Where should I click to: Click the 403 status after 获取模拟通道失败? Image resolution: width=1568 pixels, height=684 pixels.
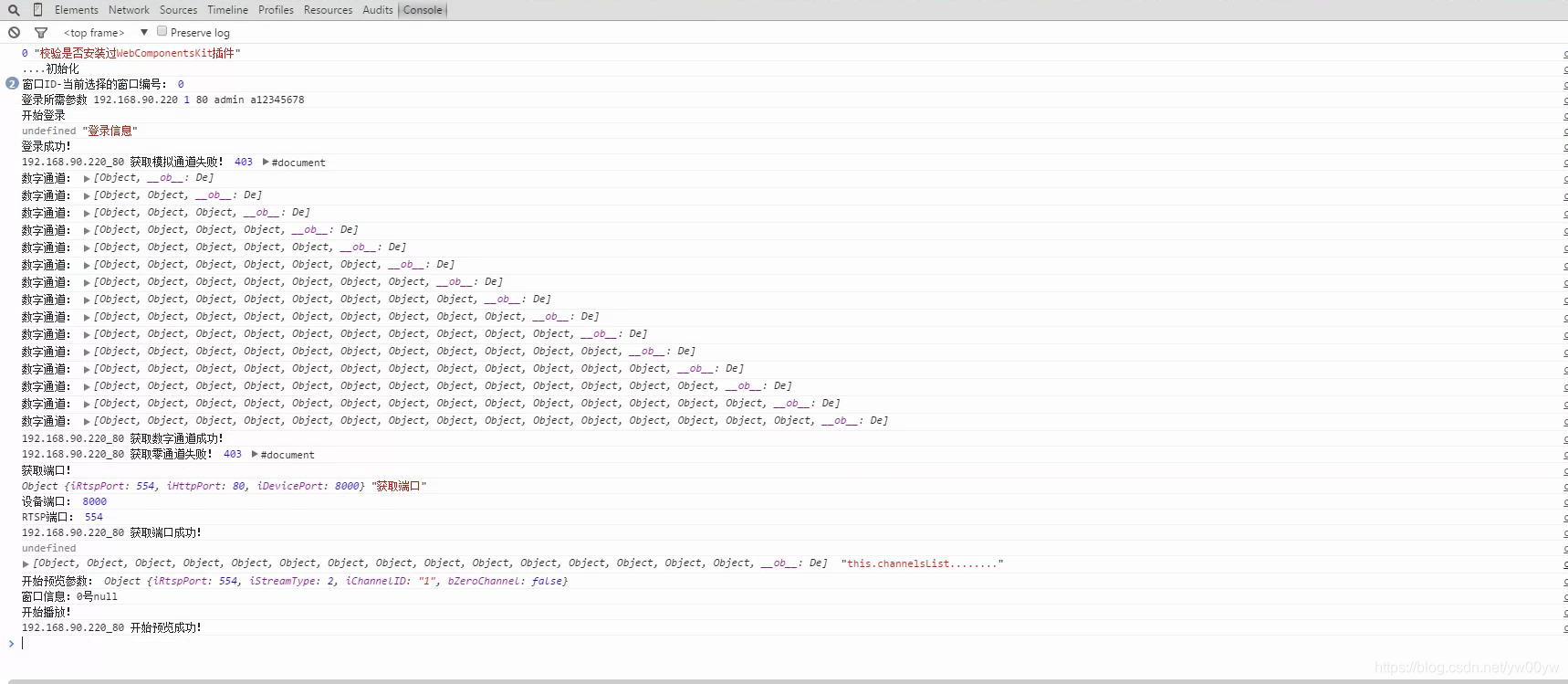(243, 162)
